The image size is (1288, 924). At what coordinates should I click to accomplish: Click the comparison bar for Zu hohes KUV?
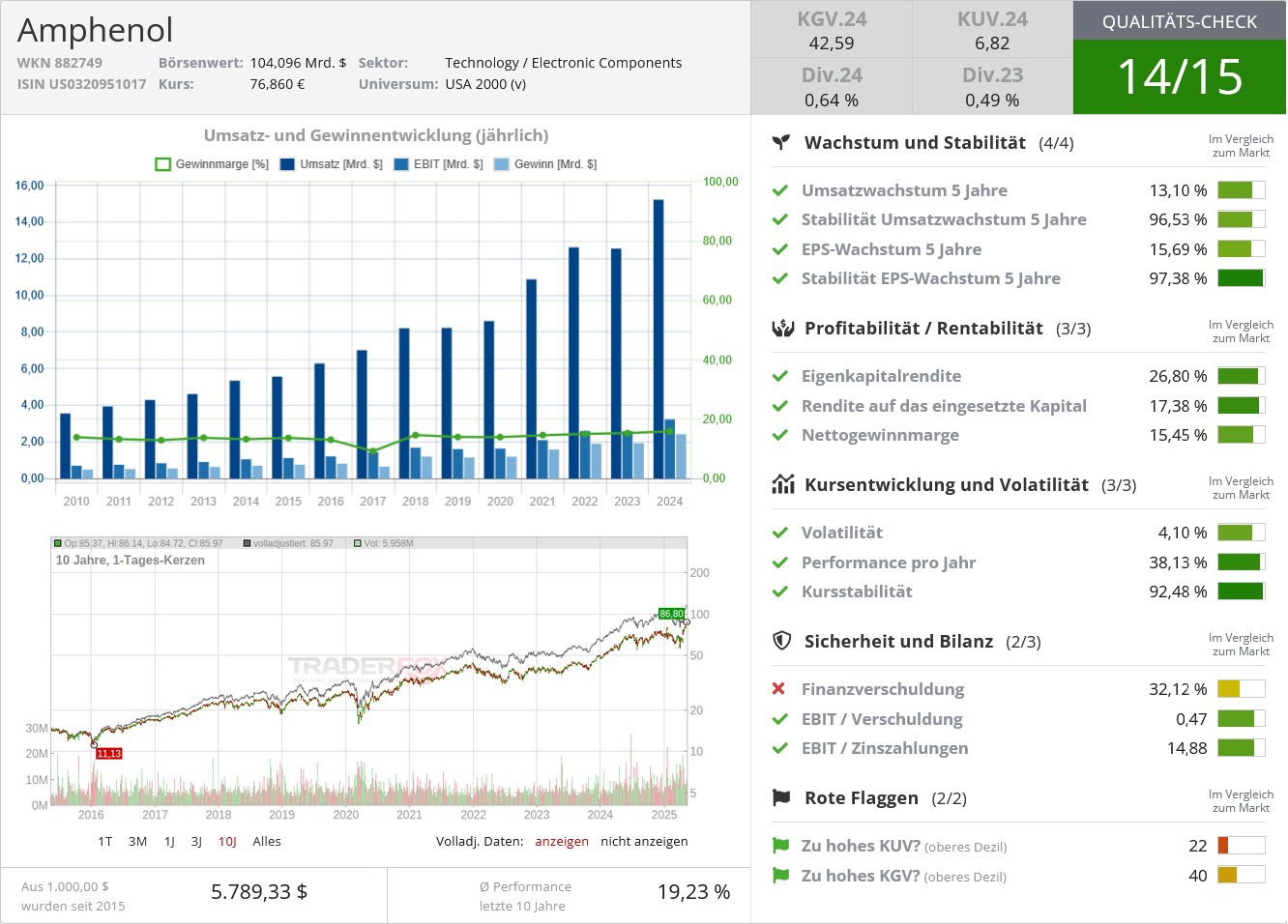(x=1242, y=846)
